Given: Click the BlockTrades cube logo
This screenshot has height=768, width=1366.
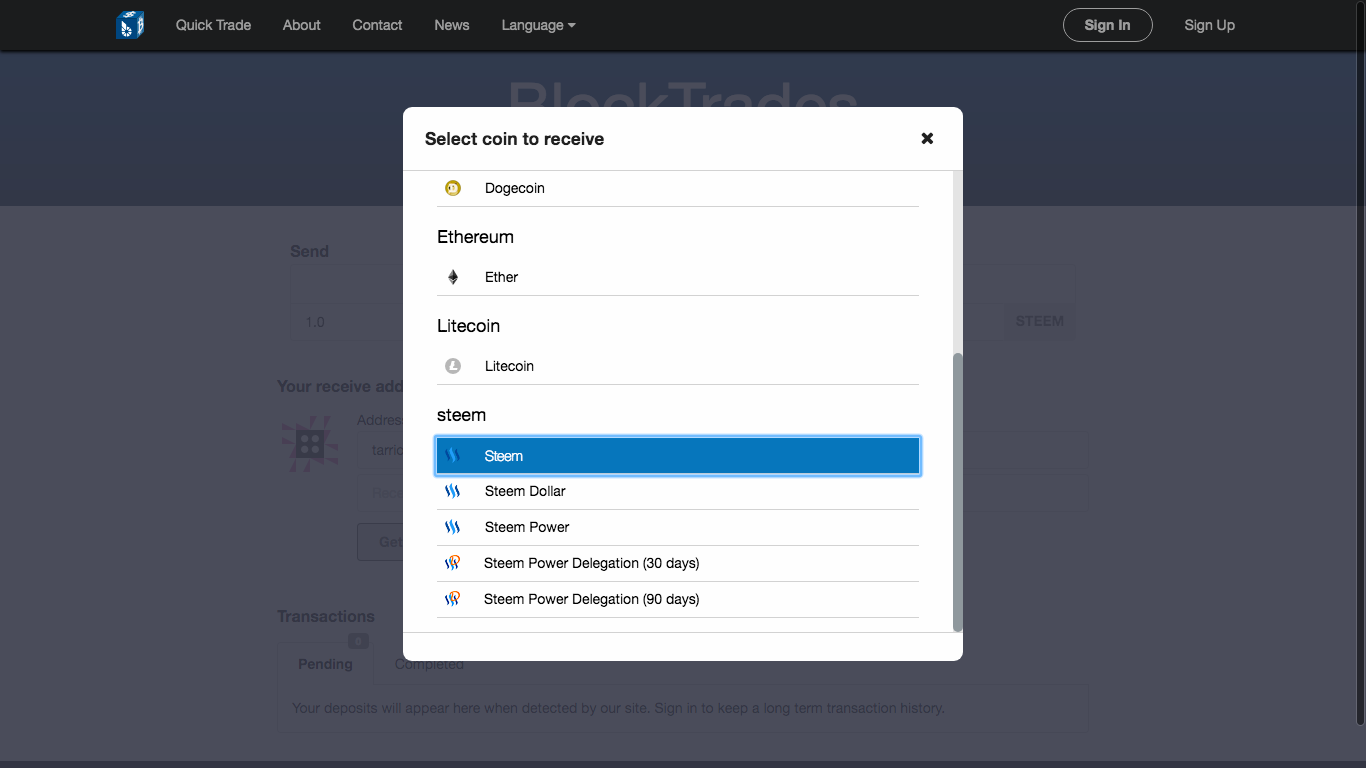Looking at the screenshot, I should tap(130, 25).
